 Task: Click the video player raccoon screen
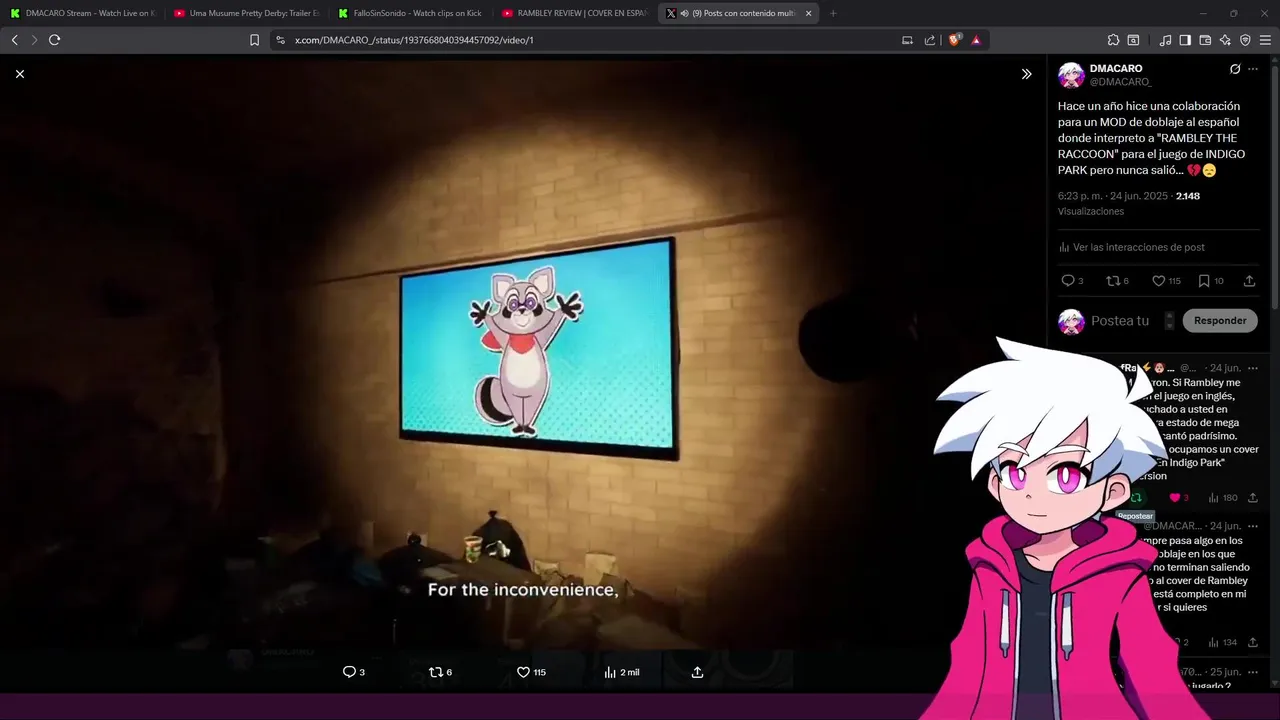click(x=537, y=347)
